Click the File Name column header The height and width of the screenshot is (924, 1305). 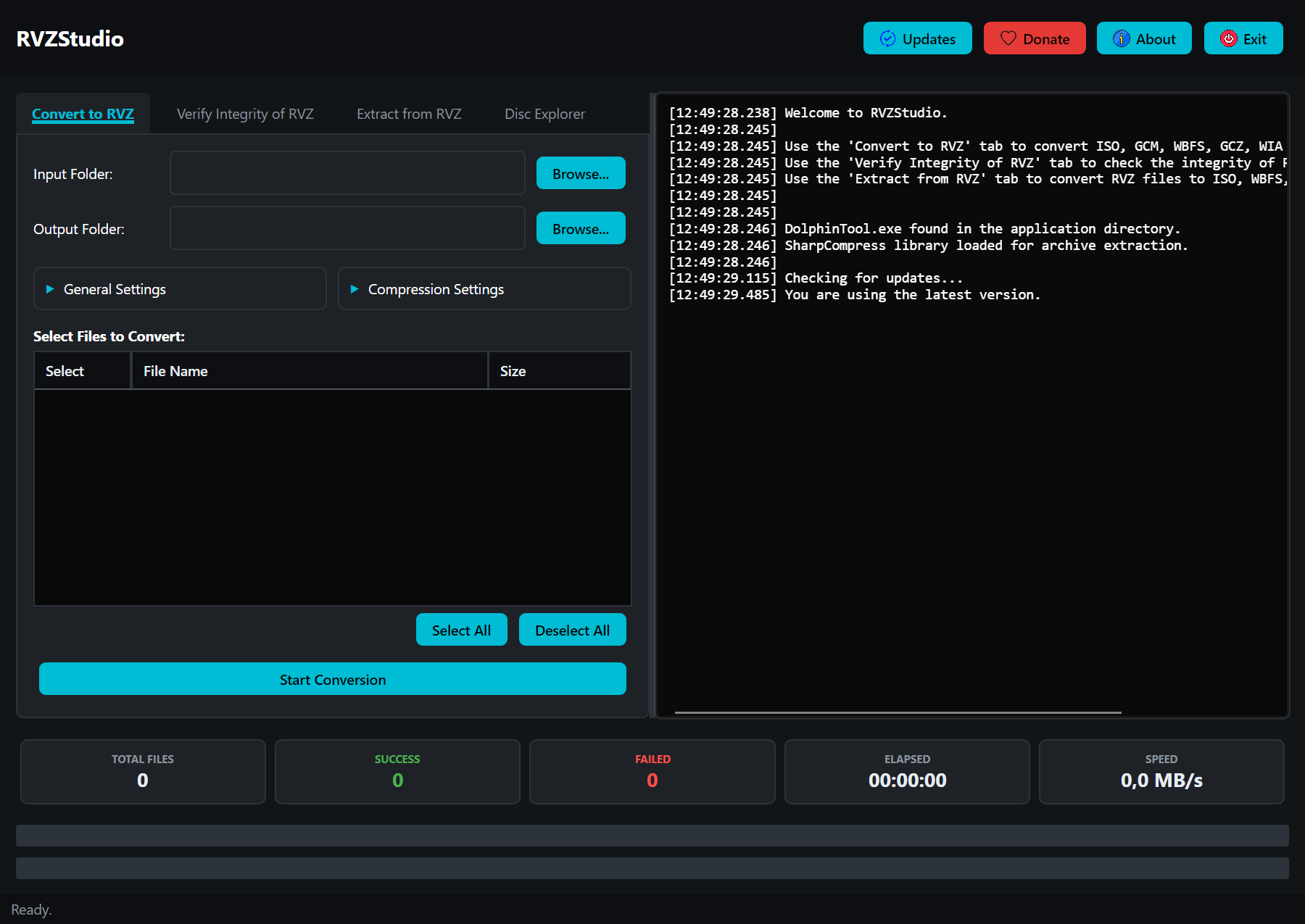310,371
